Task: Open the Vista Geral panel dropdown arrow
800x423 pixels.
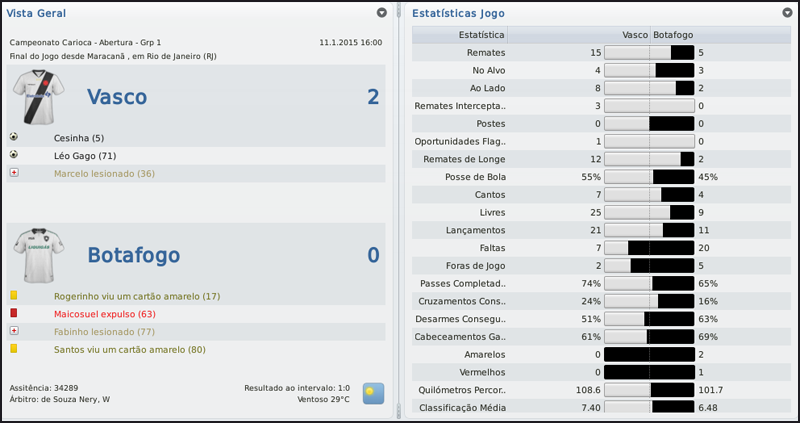Action: (382, 13)
